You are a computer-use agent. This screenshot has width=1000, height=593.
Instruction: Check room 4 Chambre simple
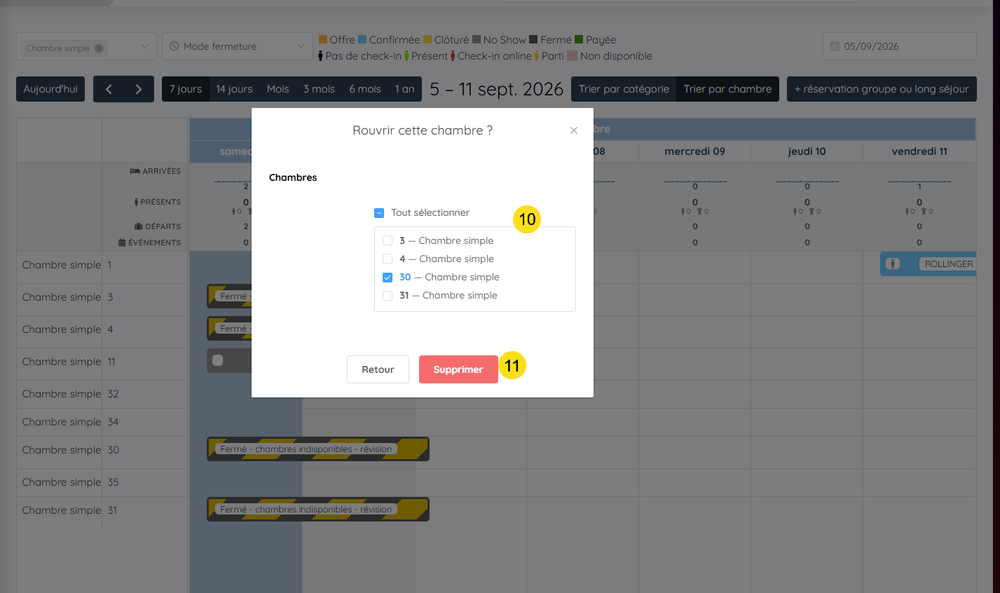click(x=387, y=259)
